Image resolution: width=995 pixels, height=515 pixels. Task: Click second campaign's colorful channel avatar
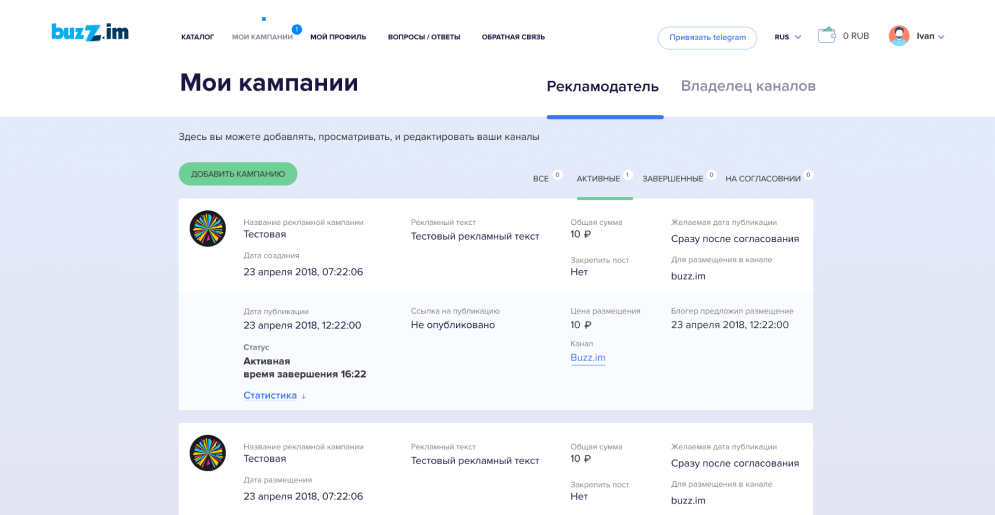pyautogui.click(x=208, y=453)
